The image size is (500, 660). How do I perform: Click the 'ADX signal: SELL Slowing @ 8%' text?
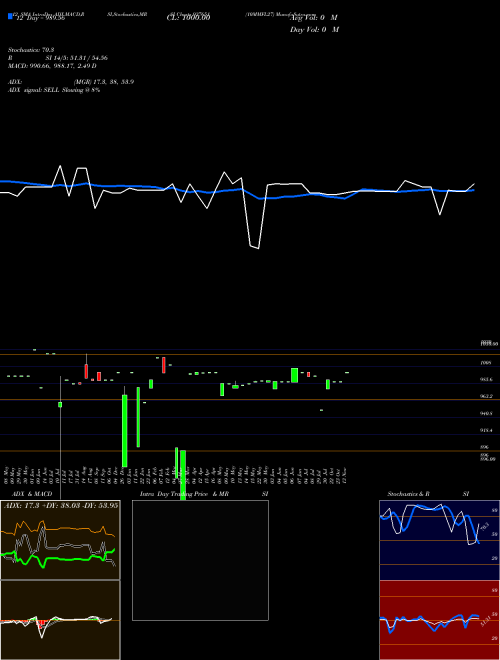54,90
